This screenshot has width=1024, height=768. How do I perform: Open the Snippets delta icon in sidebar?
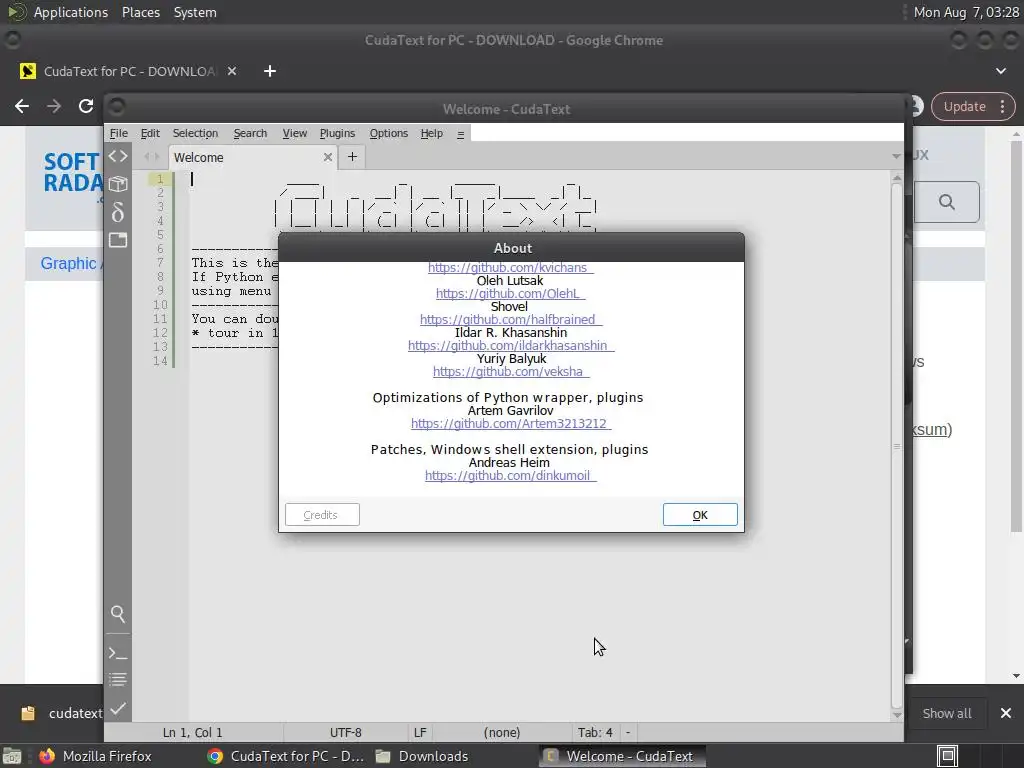[118, 212]
